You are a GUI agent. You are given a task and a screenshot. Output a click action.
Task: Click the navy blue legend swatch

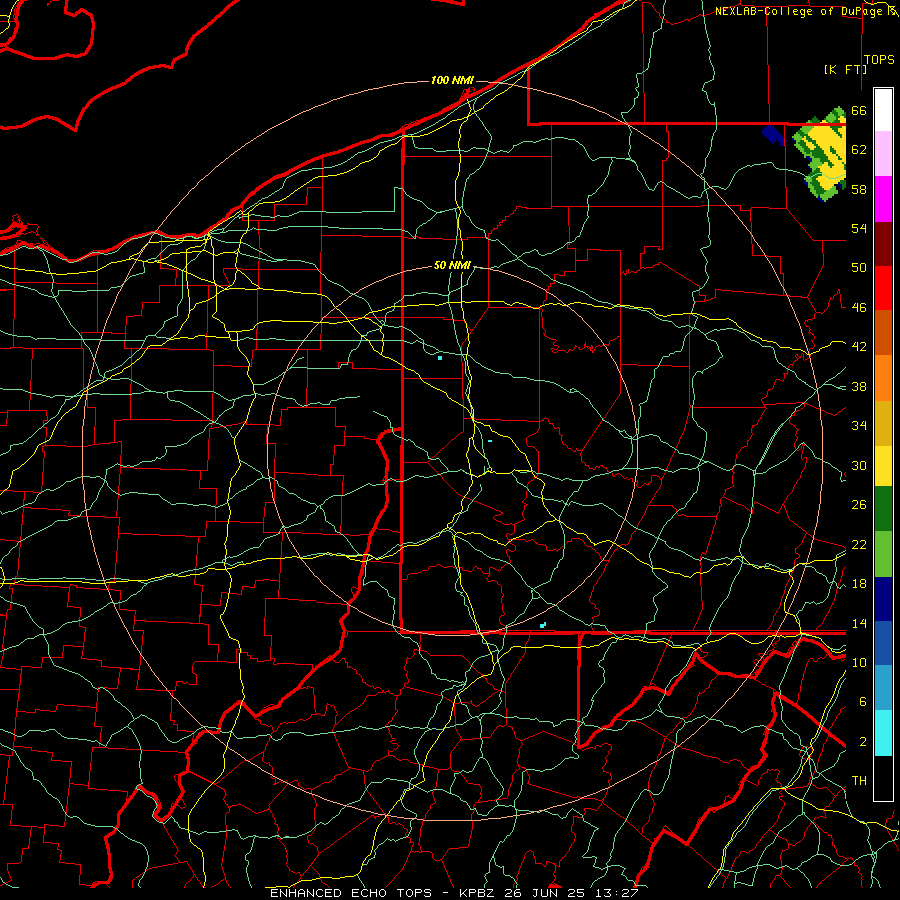coord(883,599)
